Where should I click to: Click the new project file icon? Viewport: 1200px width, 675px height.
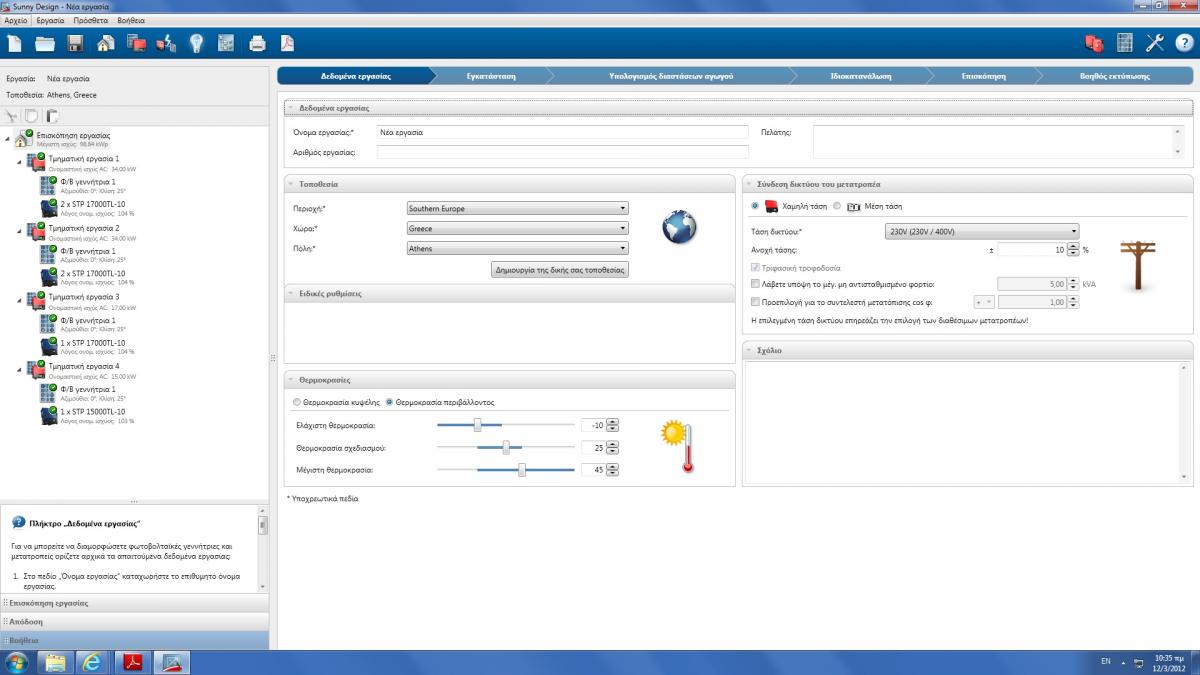pyautogui.click(x=14, y=43)
